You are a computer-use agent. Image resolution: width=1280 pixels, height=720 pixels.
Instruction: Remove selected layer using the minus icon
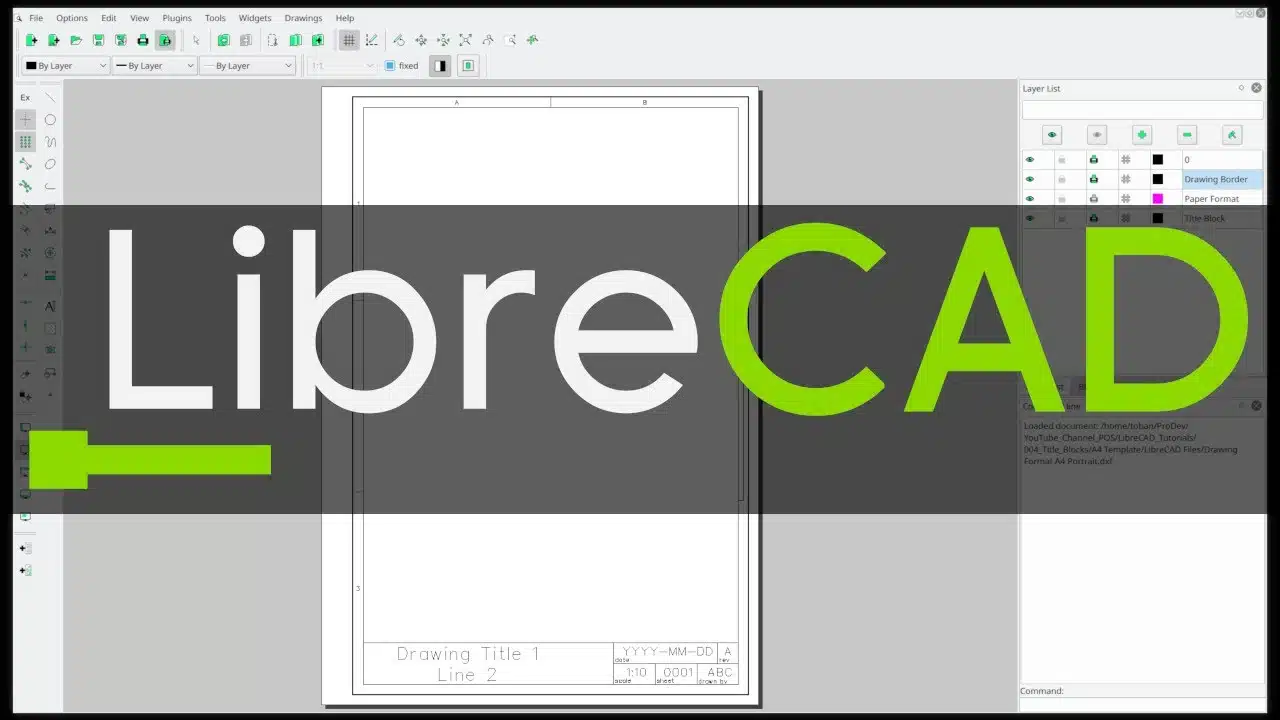1187,134
